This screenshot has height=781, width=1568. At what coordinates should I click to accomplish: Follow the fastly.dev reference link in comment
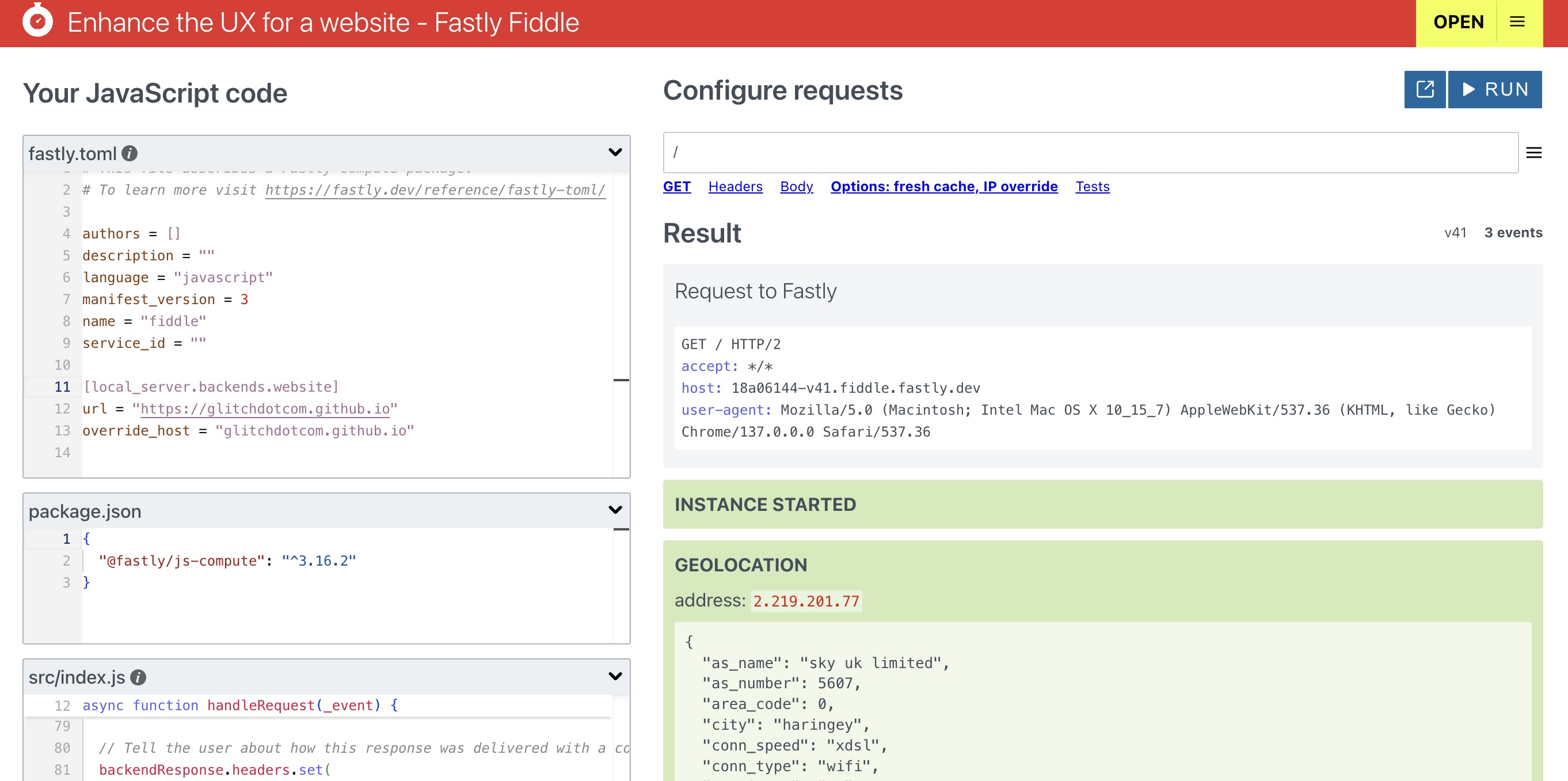(435, 190)
